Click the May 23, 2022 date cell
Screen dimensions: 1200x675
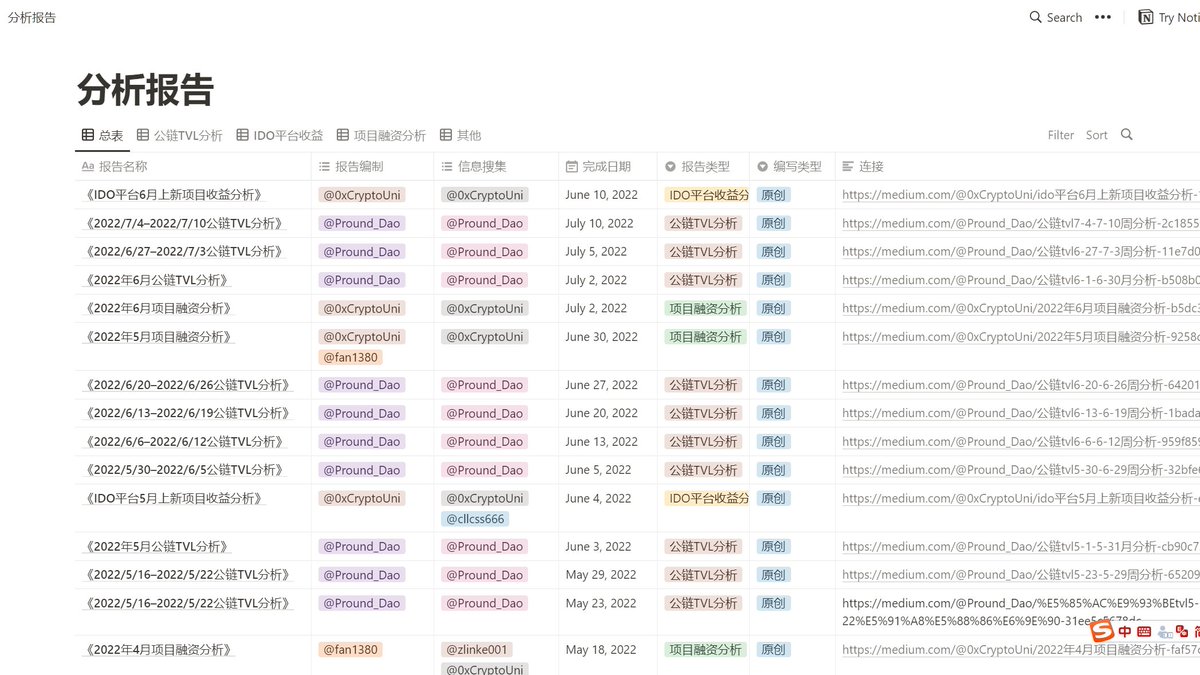(x=600, y=603)
